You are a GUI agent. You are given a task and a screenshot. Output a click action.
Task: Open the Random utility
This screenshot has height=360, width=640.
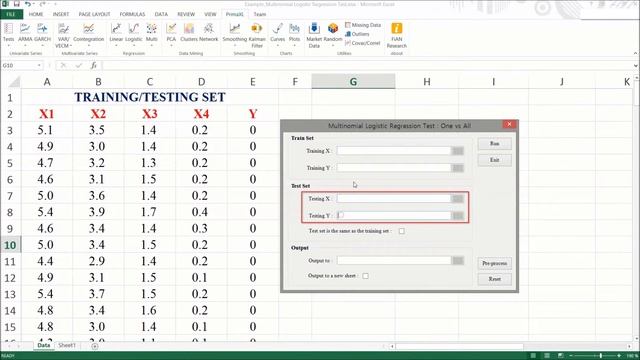[x=333, y=33]
